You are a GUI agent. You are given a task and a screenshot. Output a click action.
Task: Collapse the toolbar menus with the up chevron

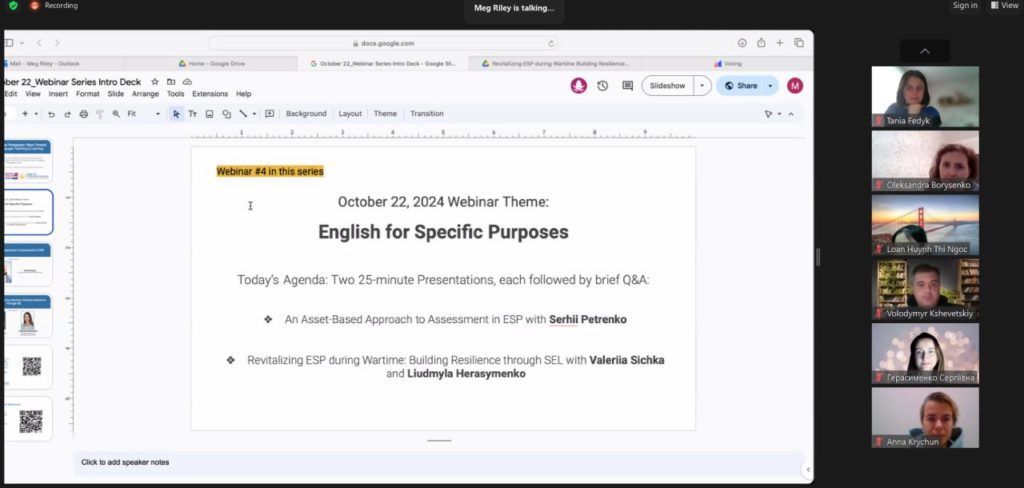click(x=791, y=114)
